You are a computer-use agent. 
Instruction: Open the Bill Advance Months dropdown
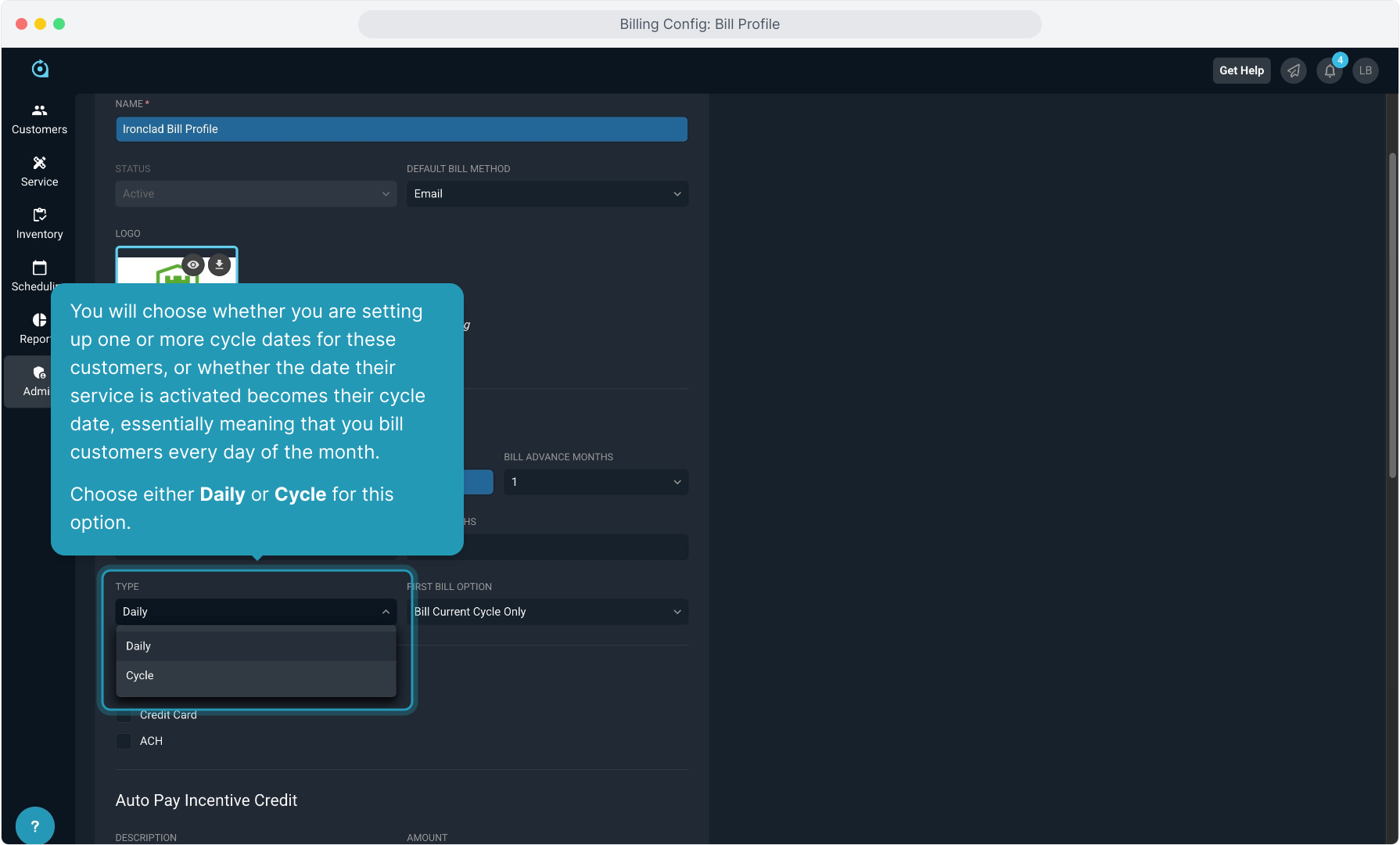(x=595, y=482)
